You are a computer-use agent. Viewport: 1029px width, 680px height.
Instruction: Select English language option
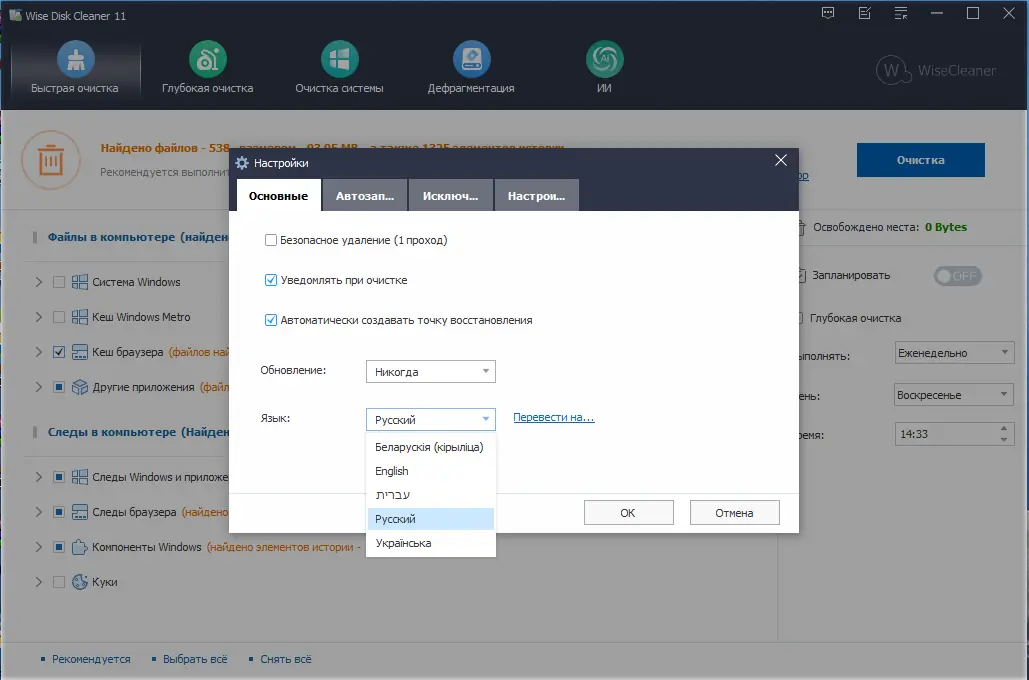(x=430, y=471)
